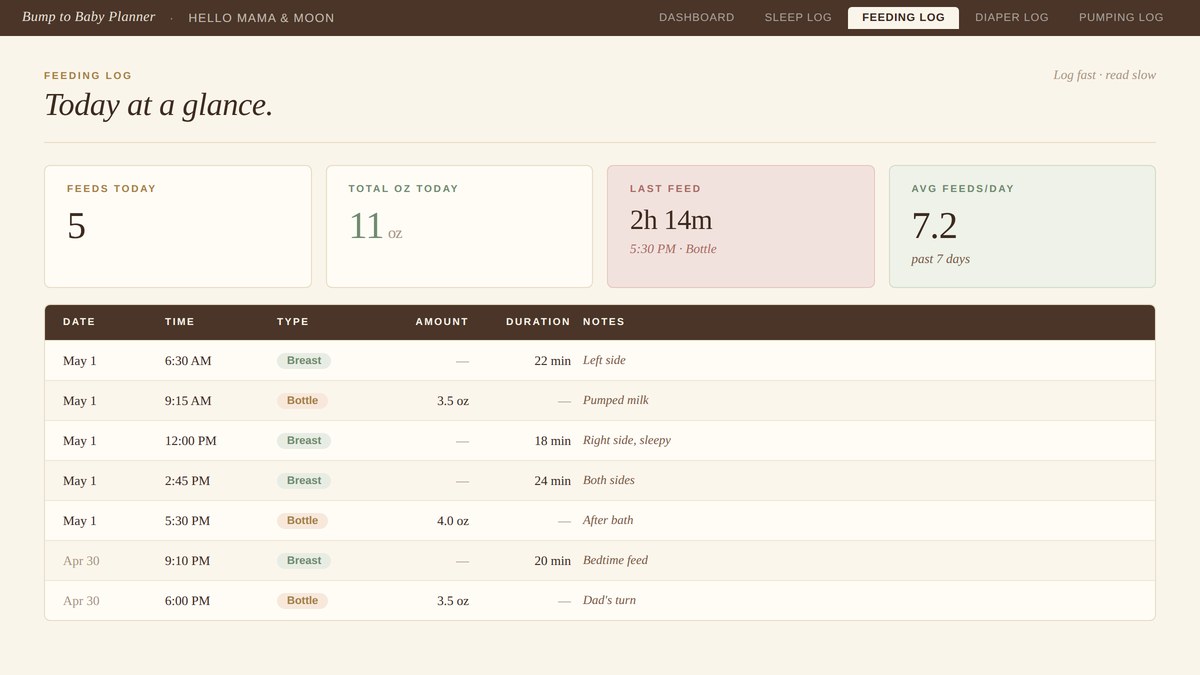Click the Log fast · read slow tagline
The height and width of the screenshot is (675, 1200).
point(1104,75)
